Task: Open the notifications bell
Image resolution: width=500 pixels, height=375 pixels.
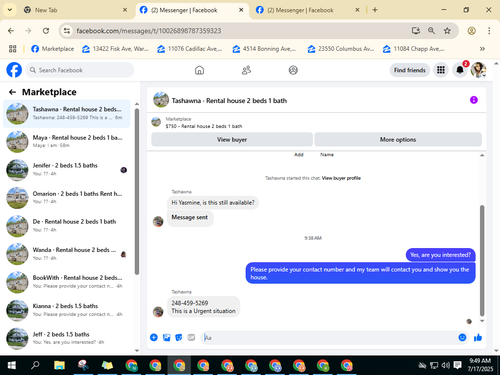Action: 460,70
